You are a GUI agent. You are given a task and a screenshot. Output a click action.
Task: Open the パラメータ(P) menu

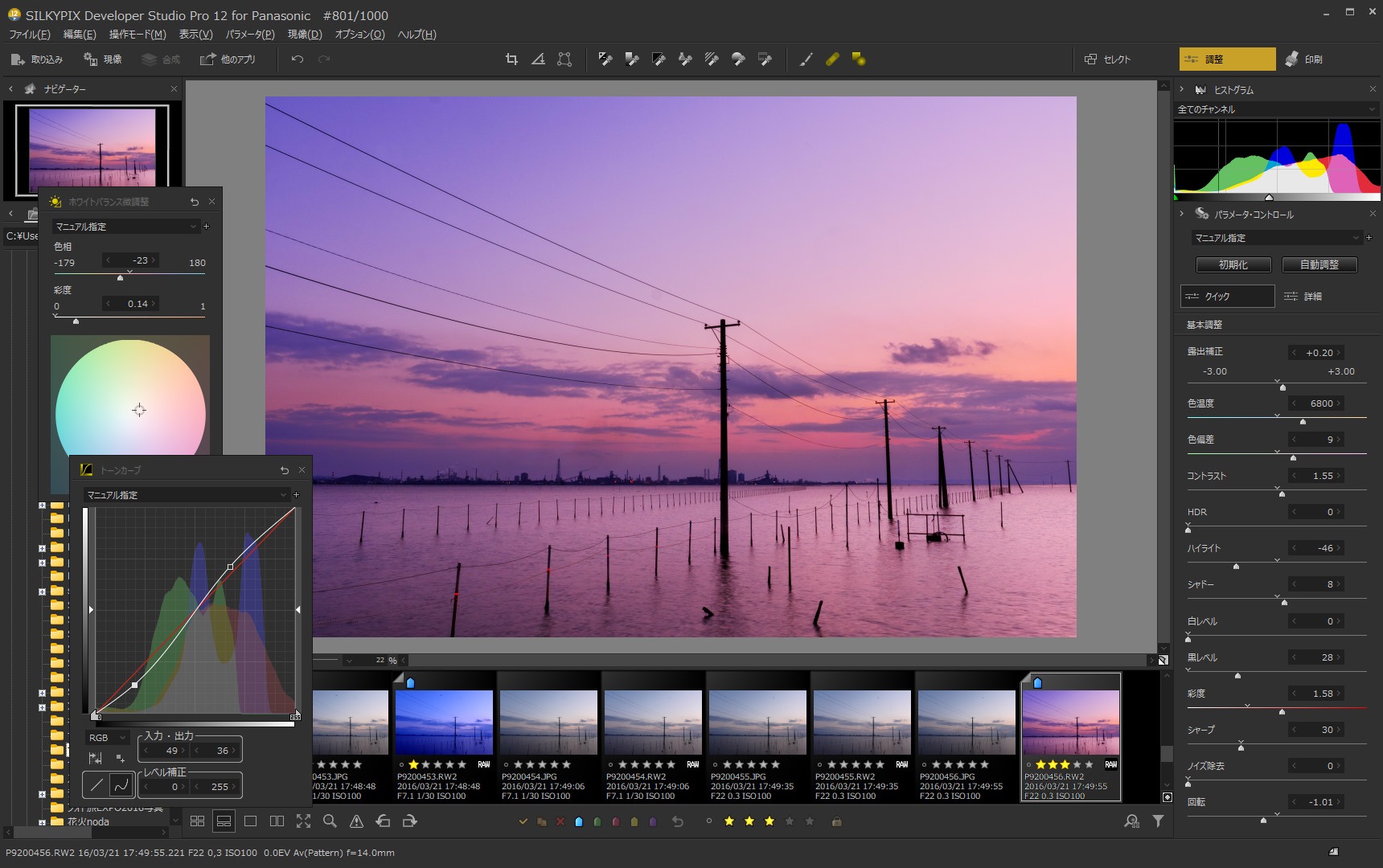tap(250, 35)
